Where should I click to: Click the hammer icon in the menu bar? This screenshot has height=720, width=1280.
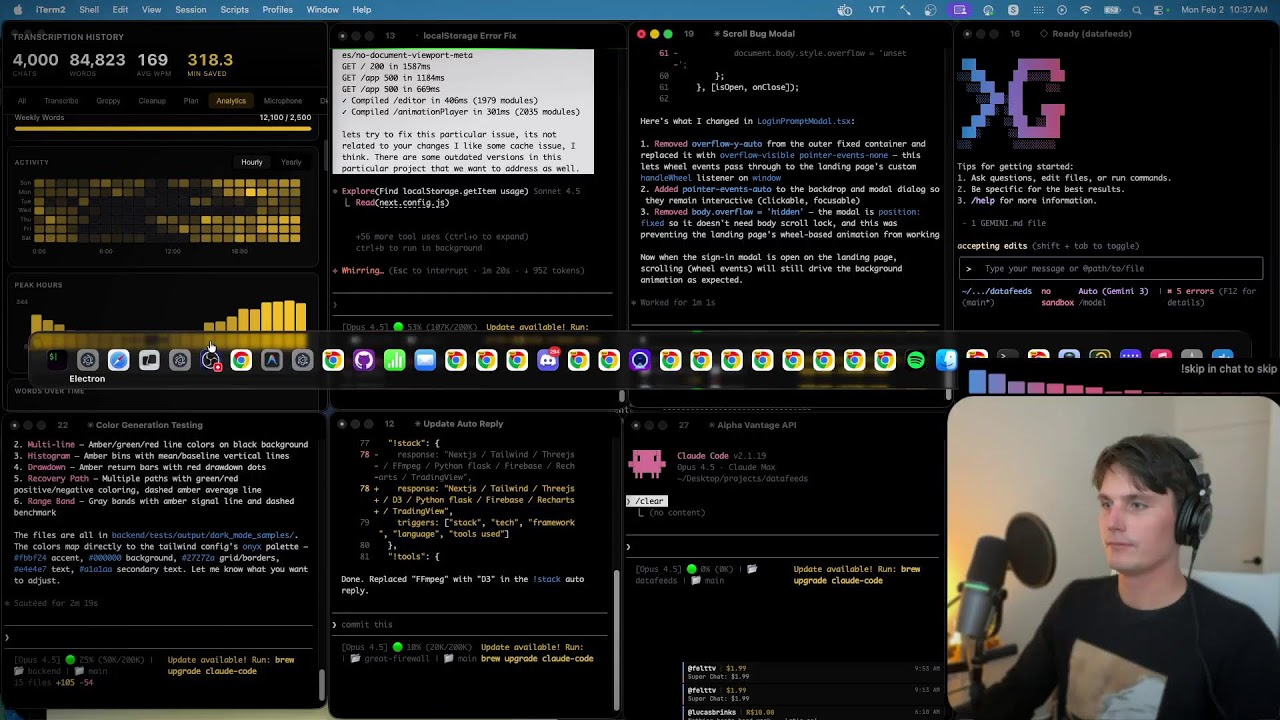(x=904, y=10)
